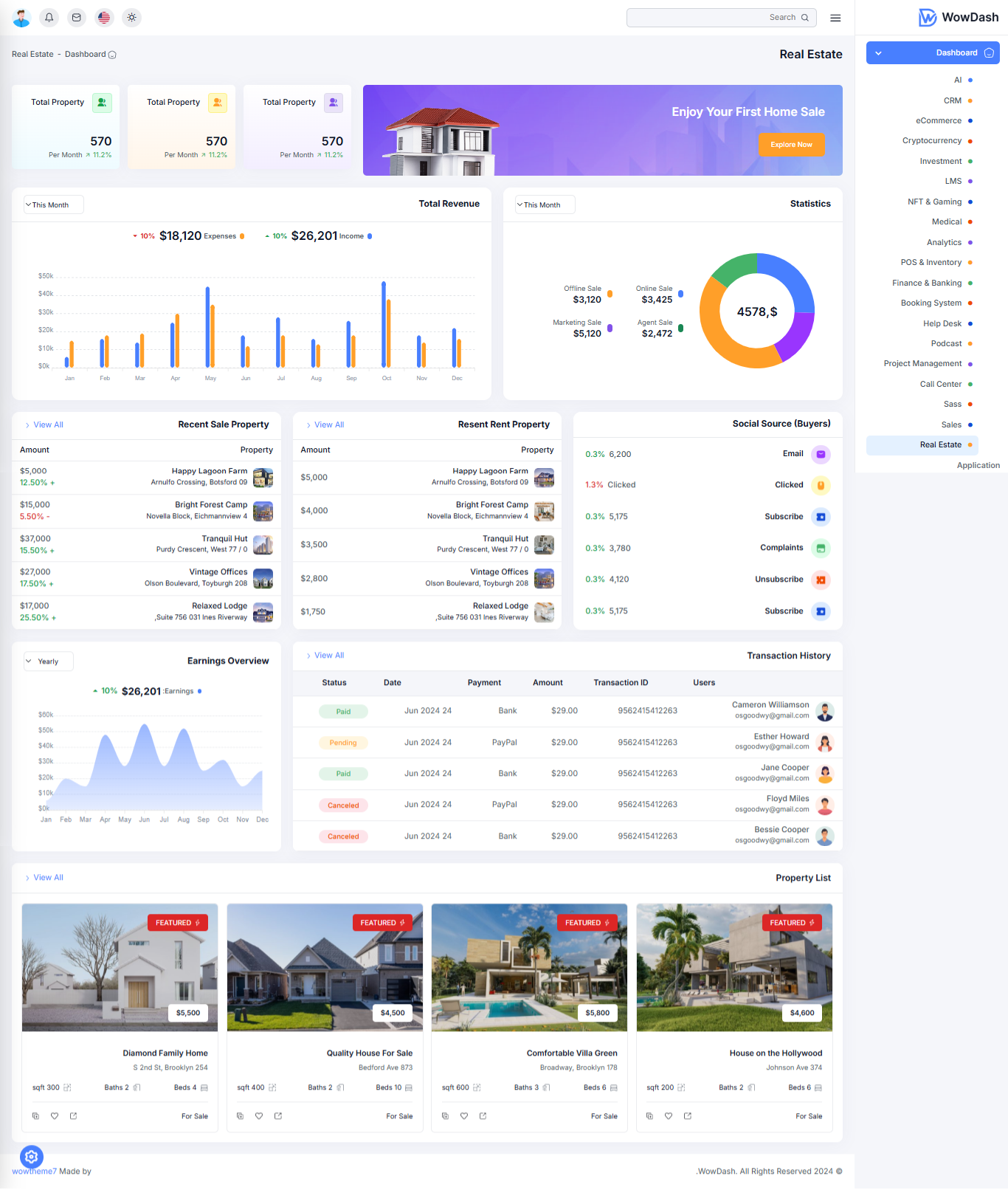Open Project Management in the sidebar

point(922,364)
